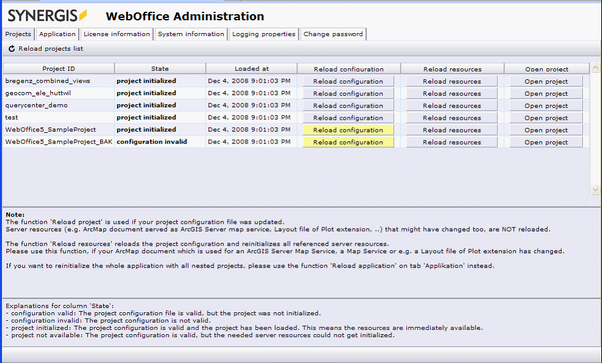Reload resources for geocom_ele_huttwil
Image resolution: width=602 pixels, height=363 pixels.
[452, 93]
